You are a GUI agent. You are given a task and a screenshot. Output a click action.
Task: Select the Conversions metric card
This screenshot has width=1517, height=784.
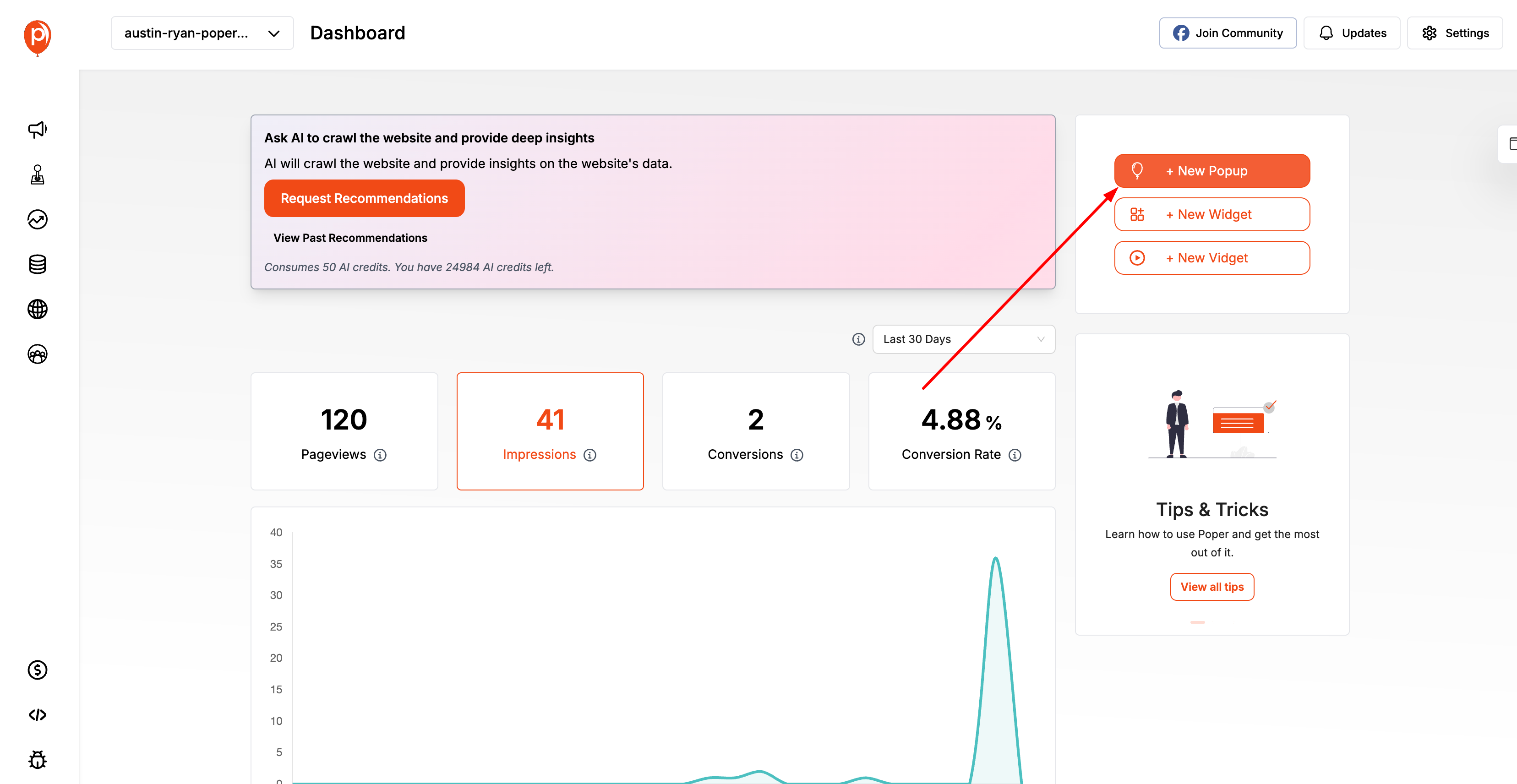tap(756, 431)
